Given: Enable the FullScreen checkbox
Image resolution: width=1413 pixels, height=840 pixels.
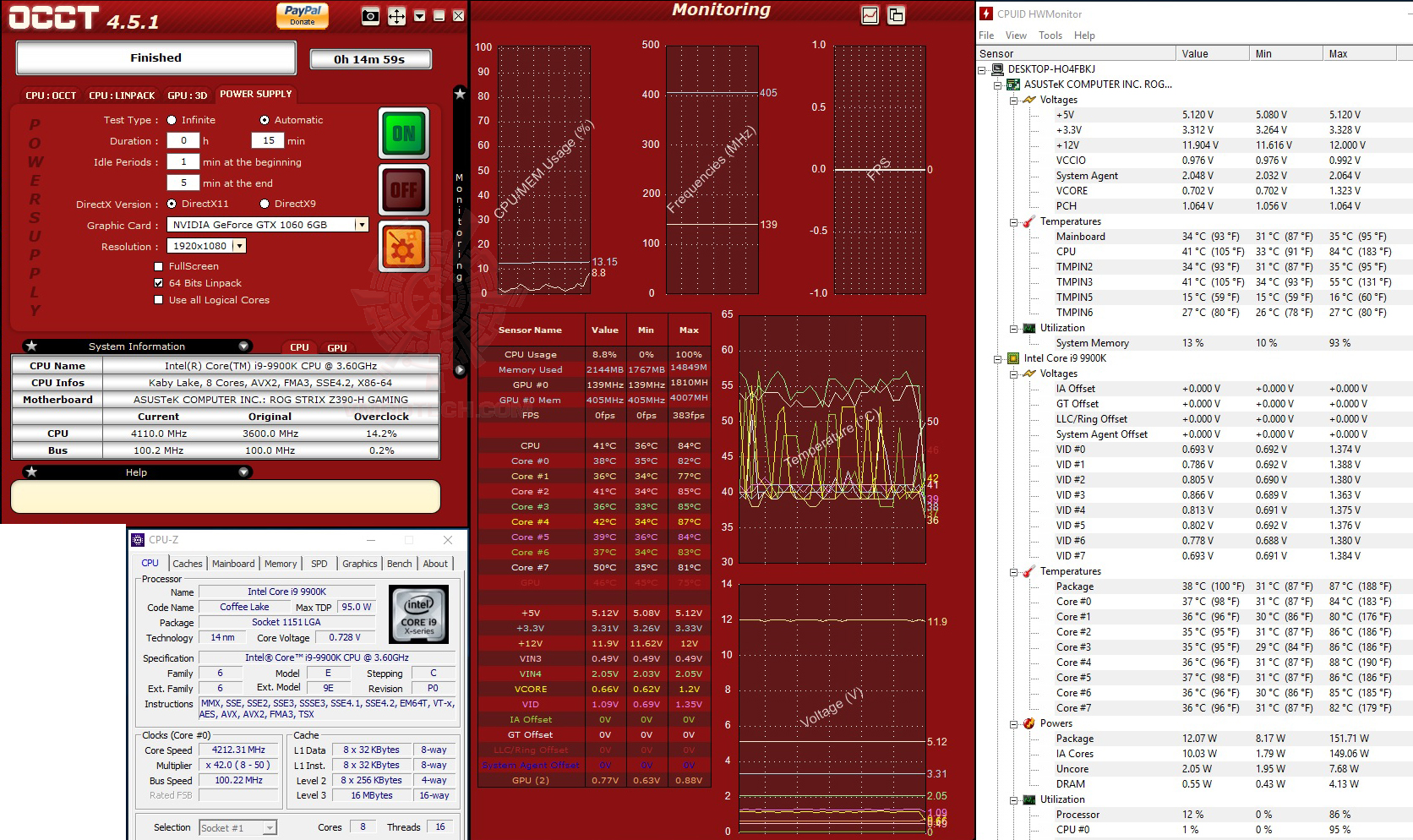Looking at the screenshot, I should click(x=158, y=266).
